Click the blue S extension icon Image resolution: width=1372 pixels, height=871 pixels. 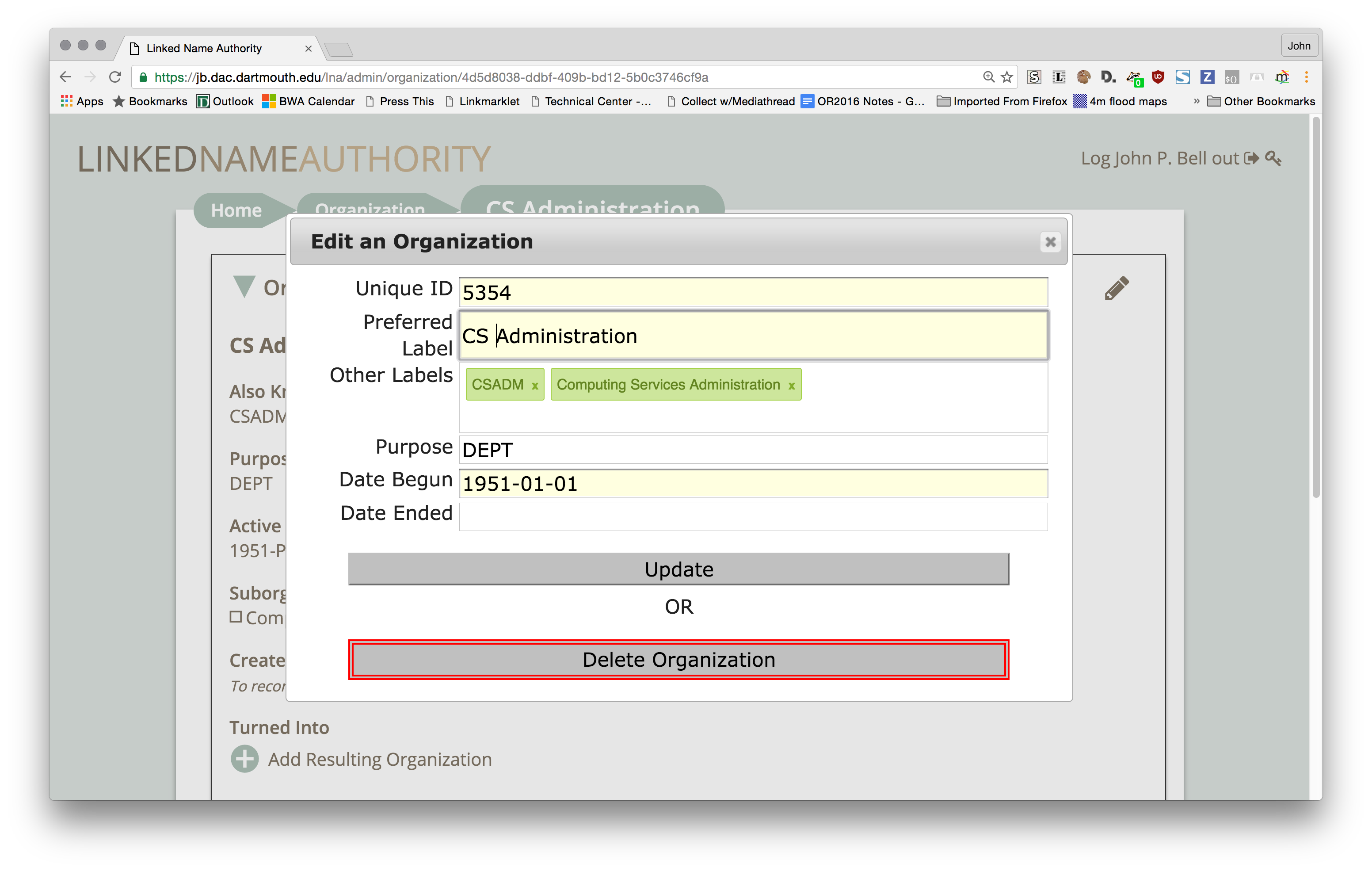tap(1182, 77)
